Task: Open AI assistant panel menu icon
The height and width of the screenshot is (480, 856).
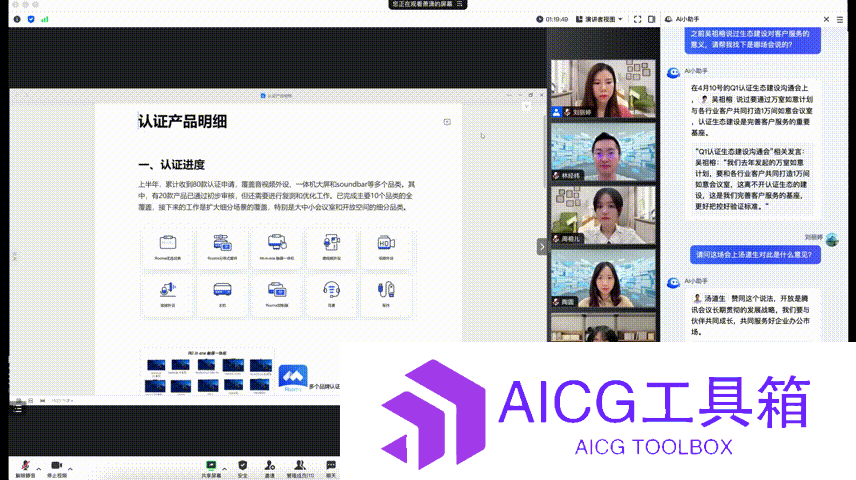Action: (x=840, y=19)
